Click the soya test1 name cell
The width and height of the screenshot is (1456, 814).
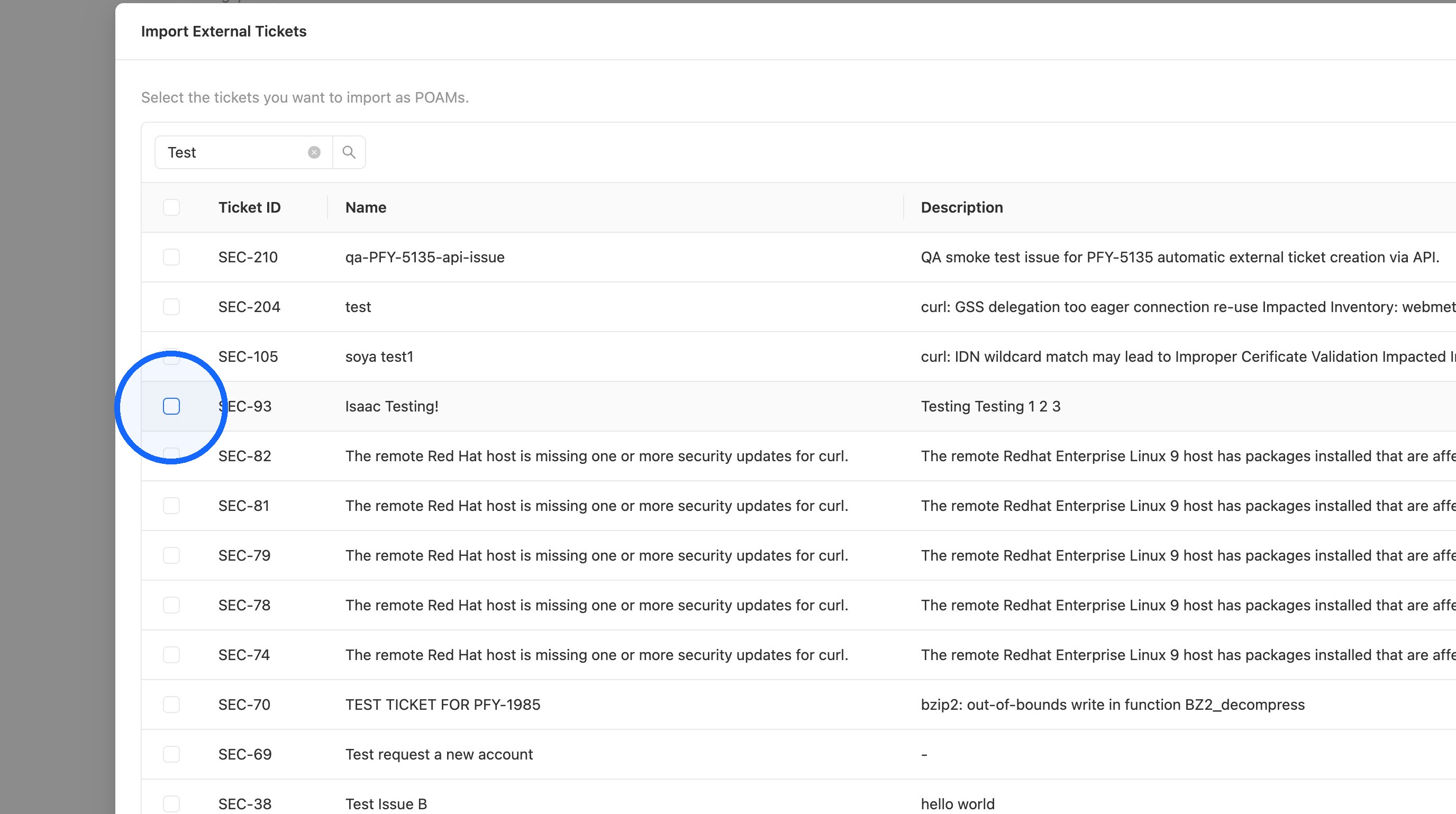(x=379, y=356)
